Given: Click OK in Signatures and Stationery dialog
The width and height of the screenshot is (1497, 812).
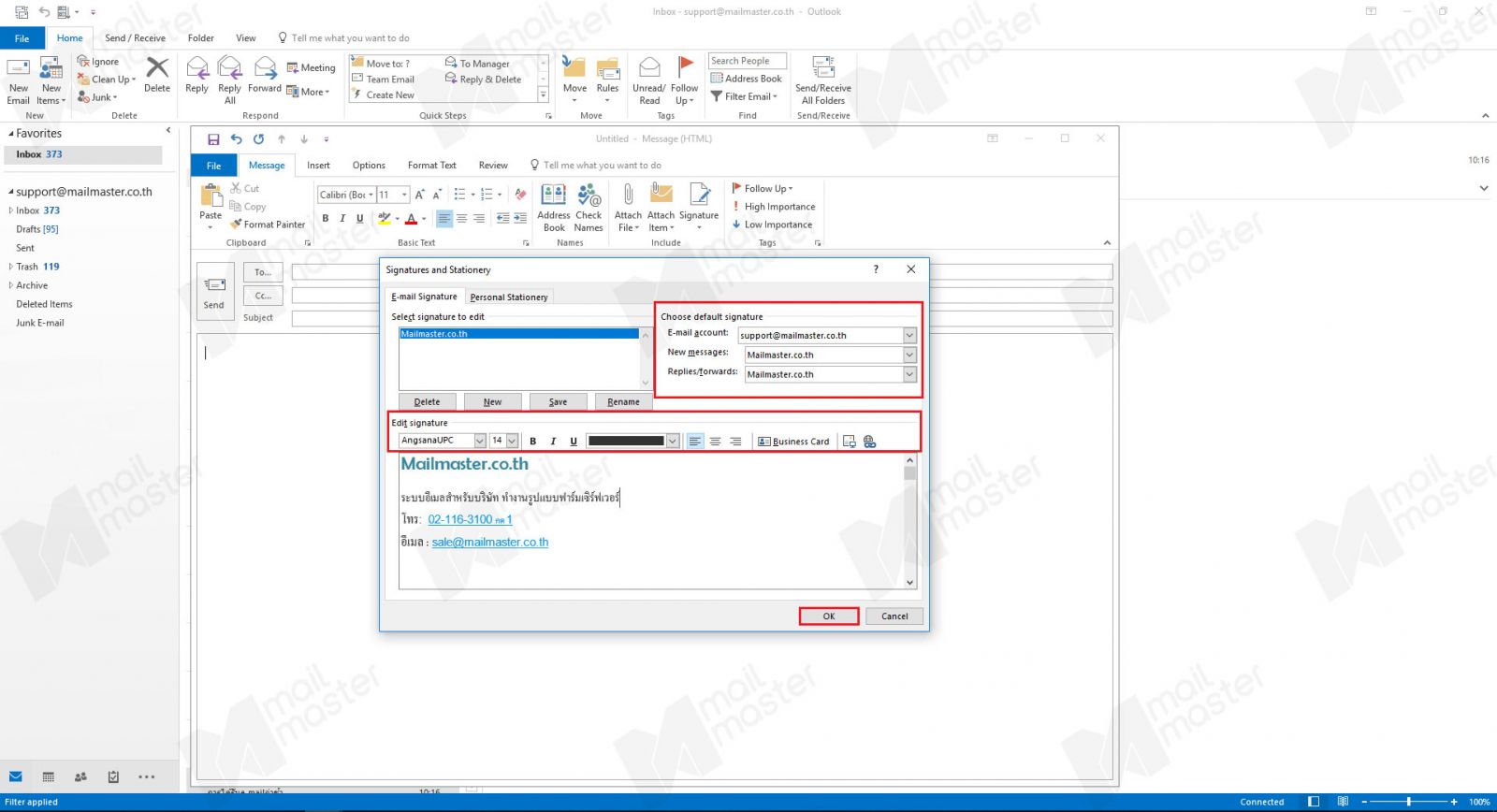Looking at the screenshot, I should tap(829, 616).
